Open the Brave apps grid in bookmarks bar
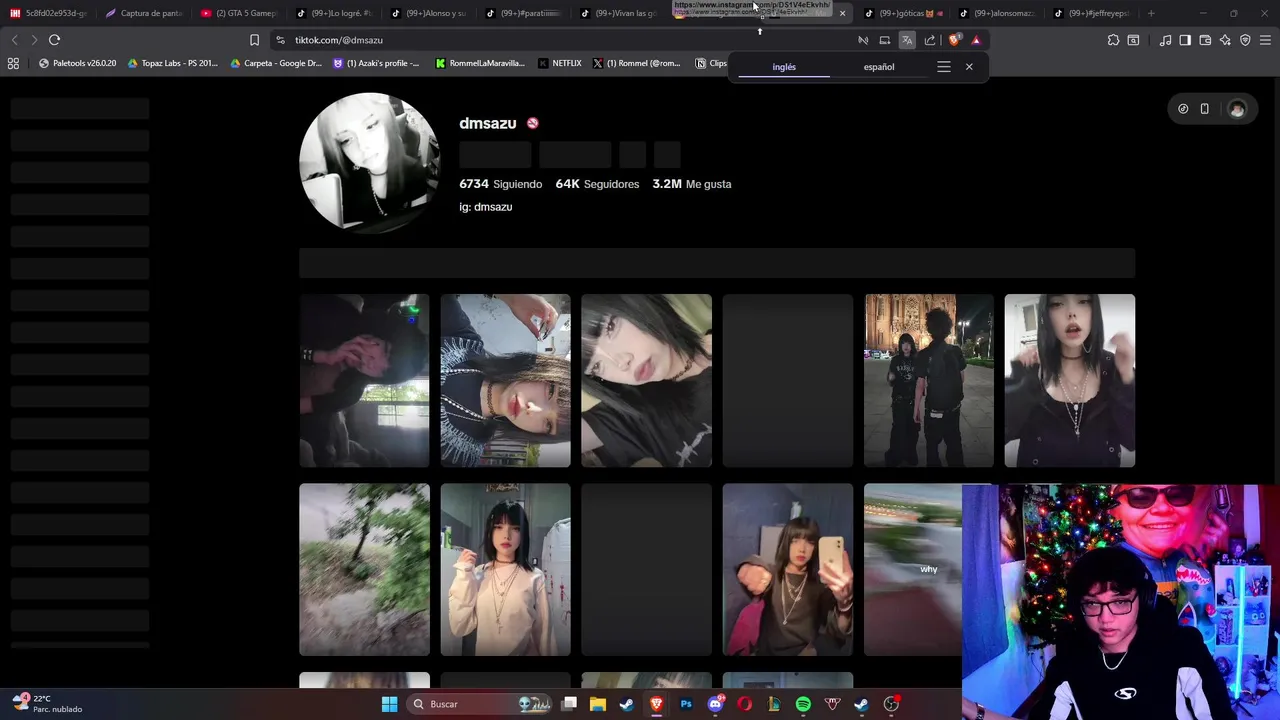Viewport: 1280px width, 720px height. click(13, 63)
